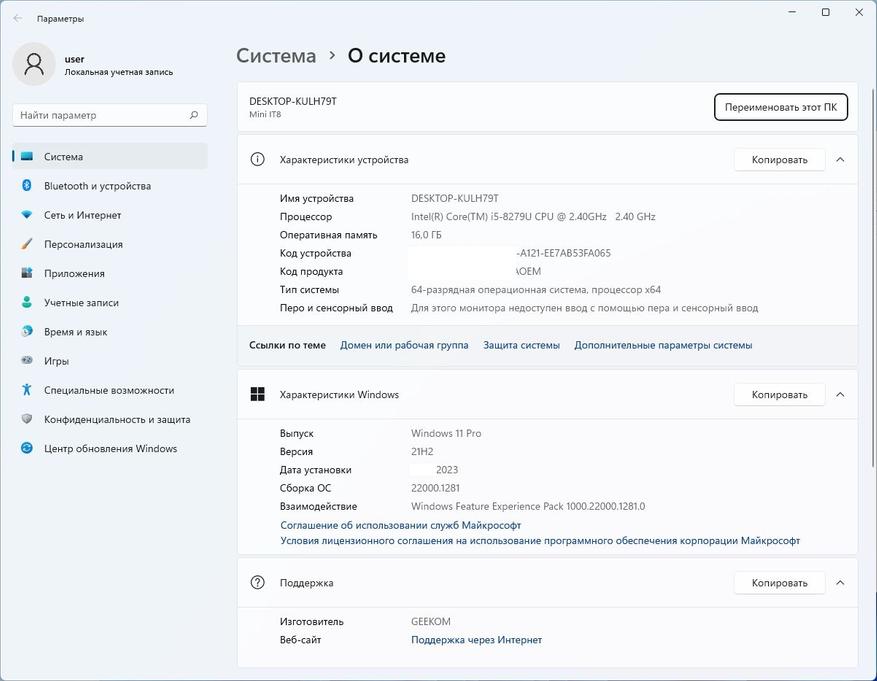
Task: Open Соглашение об использовании служб Майкрософт
Action: pyautogui.click(x=400, y=525)
